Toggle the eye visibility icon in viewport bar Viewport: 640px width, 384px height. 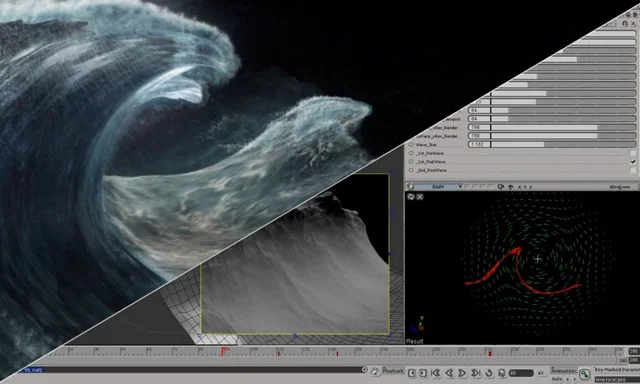(511, 187)
